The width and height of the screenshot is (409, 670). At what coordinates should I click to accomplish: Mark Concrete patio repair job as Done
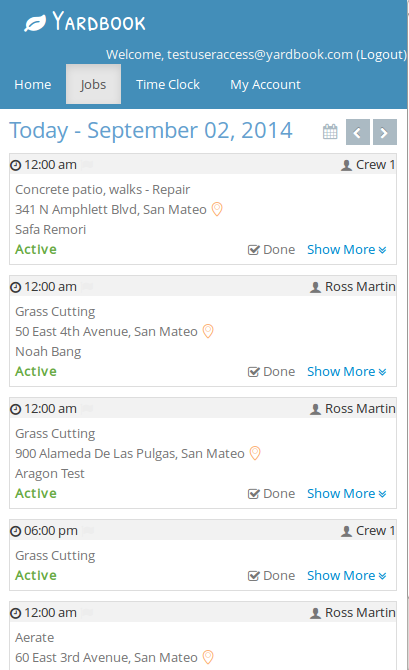point(271,250)
